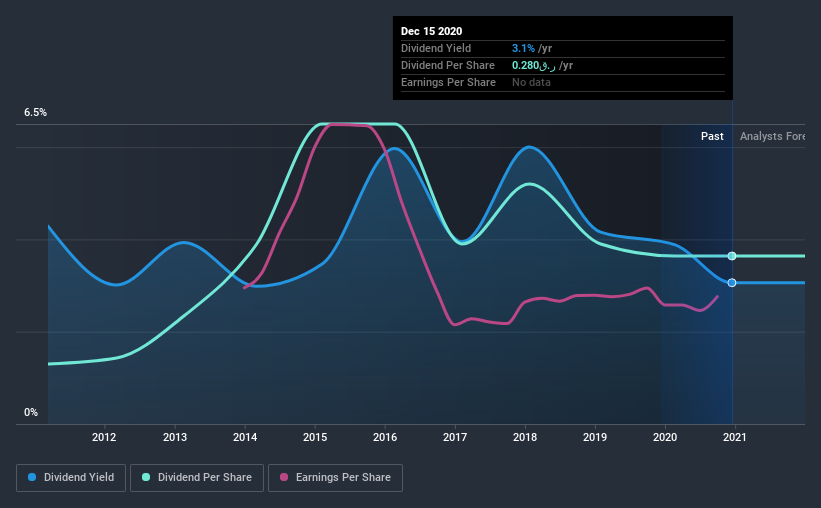Screen dimensions: 821x508
Task: Click the 2015 x-axis label
Action: click(x=315, y=437)
